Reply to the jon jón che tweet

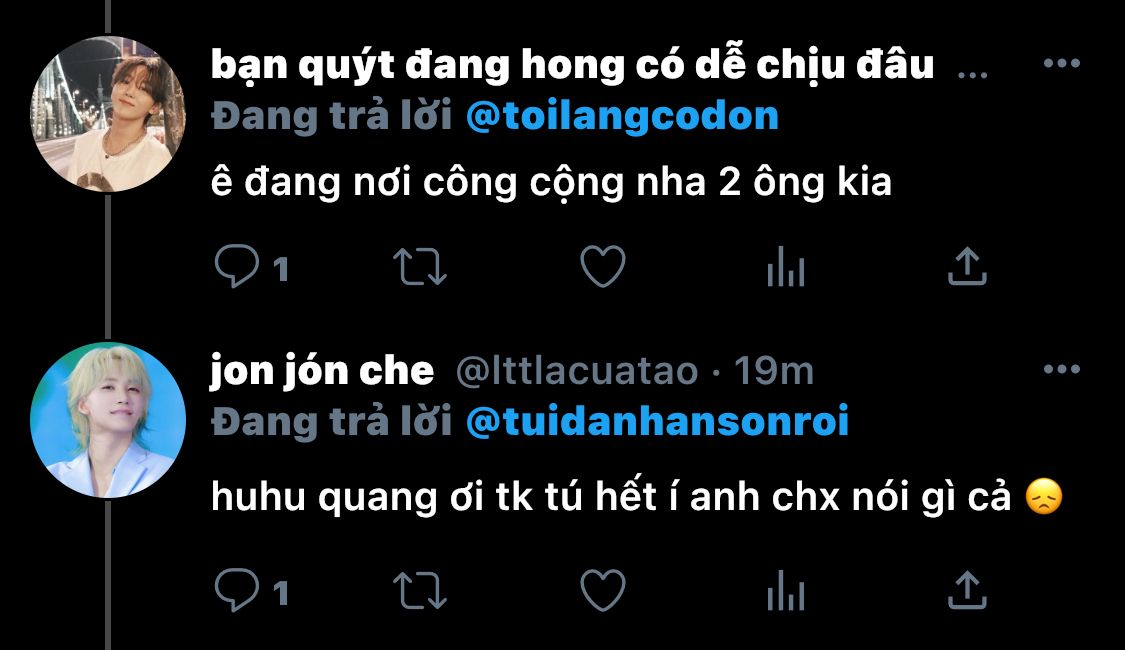coord(250,591)
